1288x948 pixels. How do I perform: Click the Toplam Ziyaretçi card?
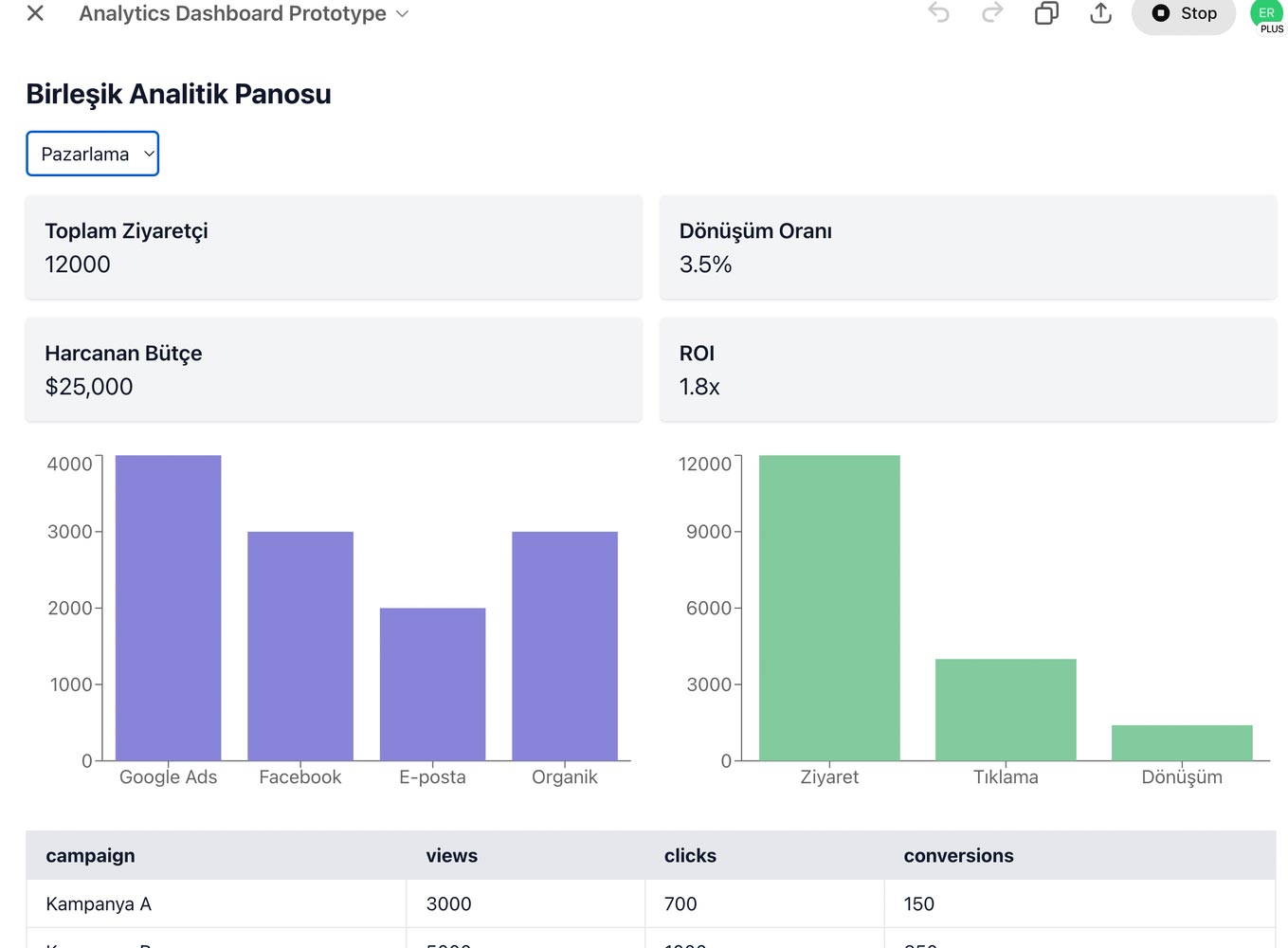pos(333,247)
